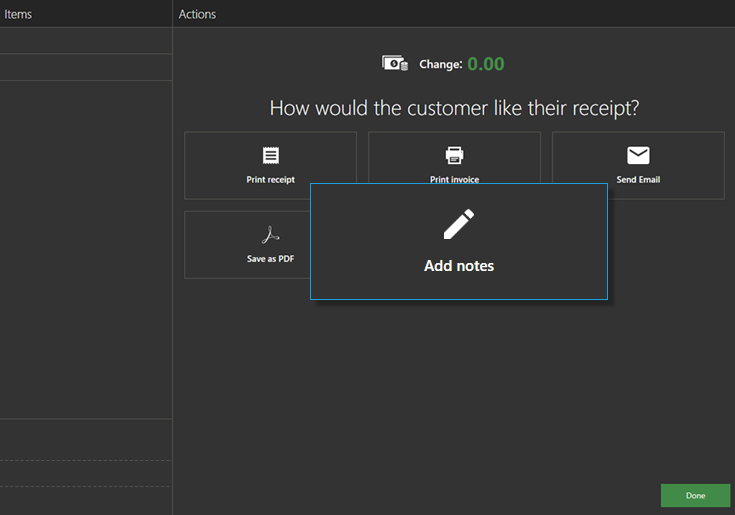Select the Items panel header

pos(18,15)
